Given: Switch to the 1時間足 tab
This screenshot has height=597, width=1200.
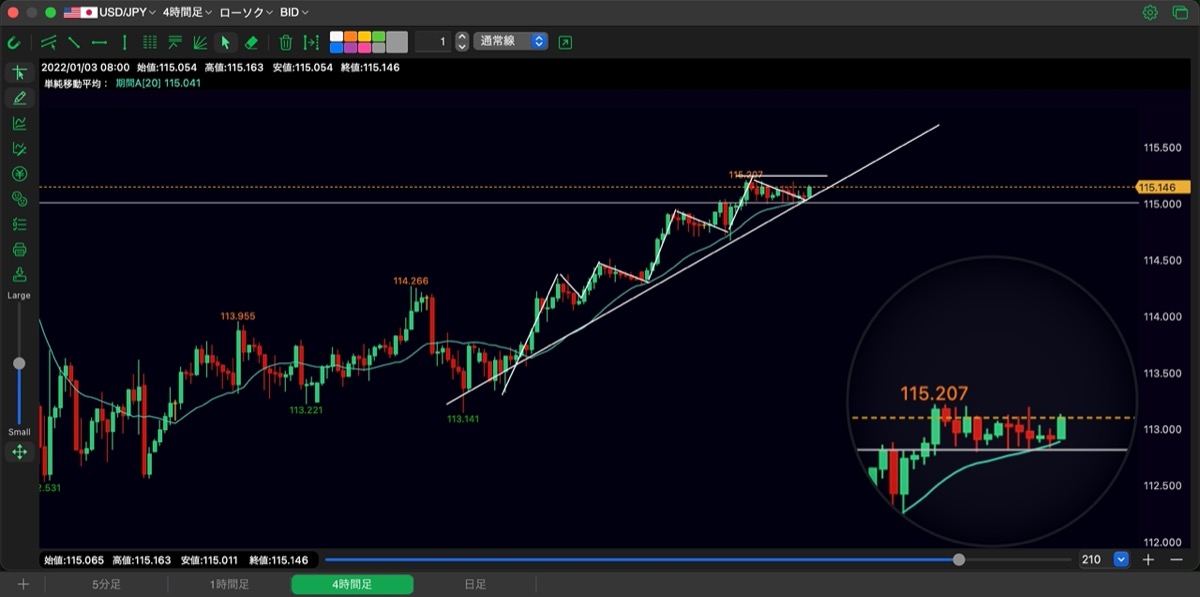Looking at the screenshot, I should point(229,584).
